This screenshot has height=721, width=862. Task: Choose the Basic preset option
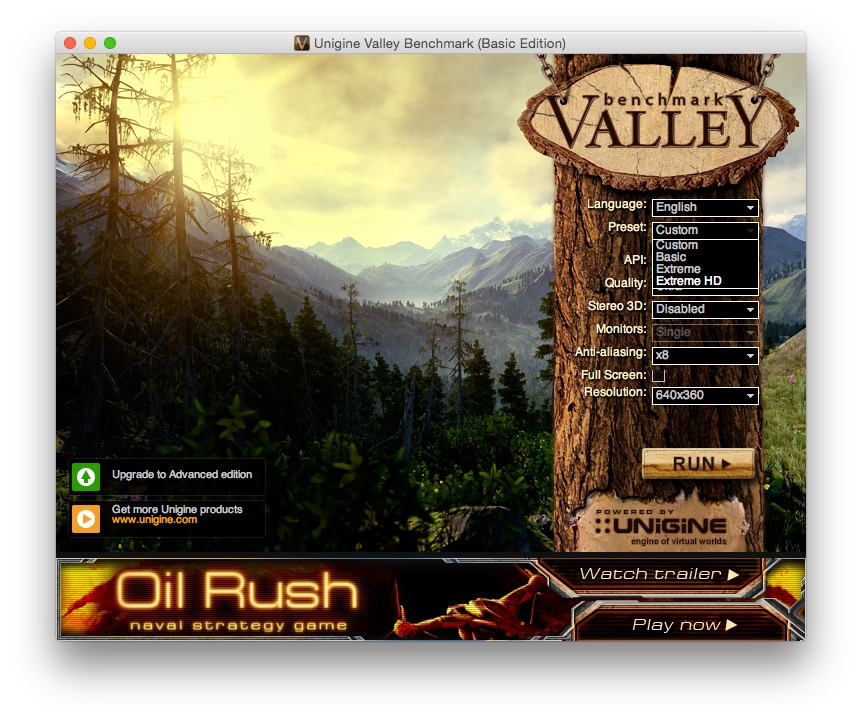click(705, 257)
